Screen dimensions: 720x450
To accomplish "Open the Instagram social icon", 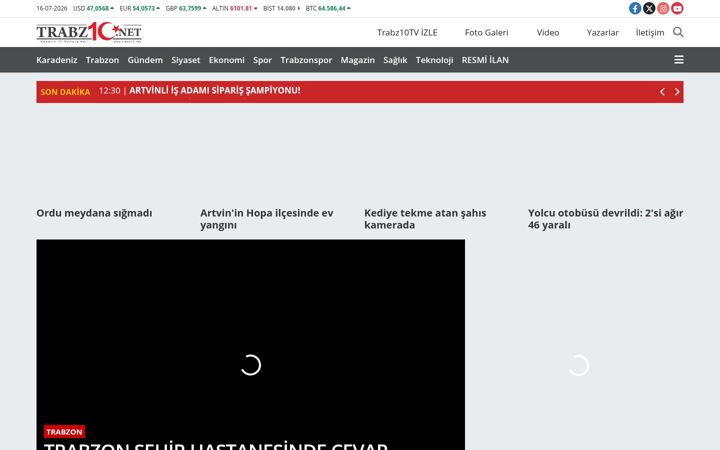I will (663, 8).
